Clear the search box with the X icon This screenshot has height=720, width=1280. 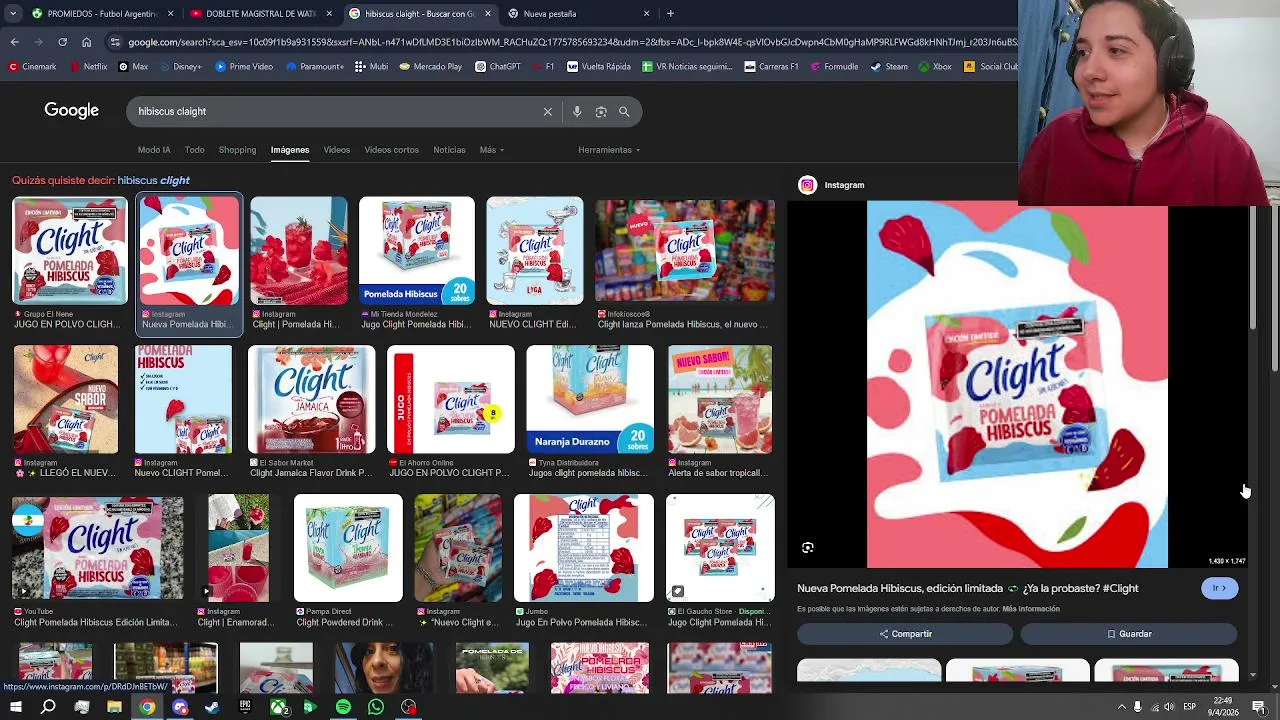click(547, 112)
